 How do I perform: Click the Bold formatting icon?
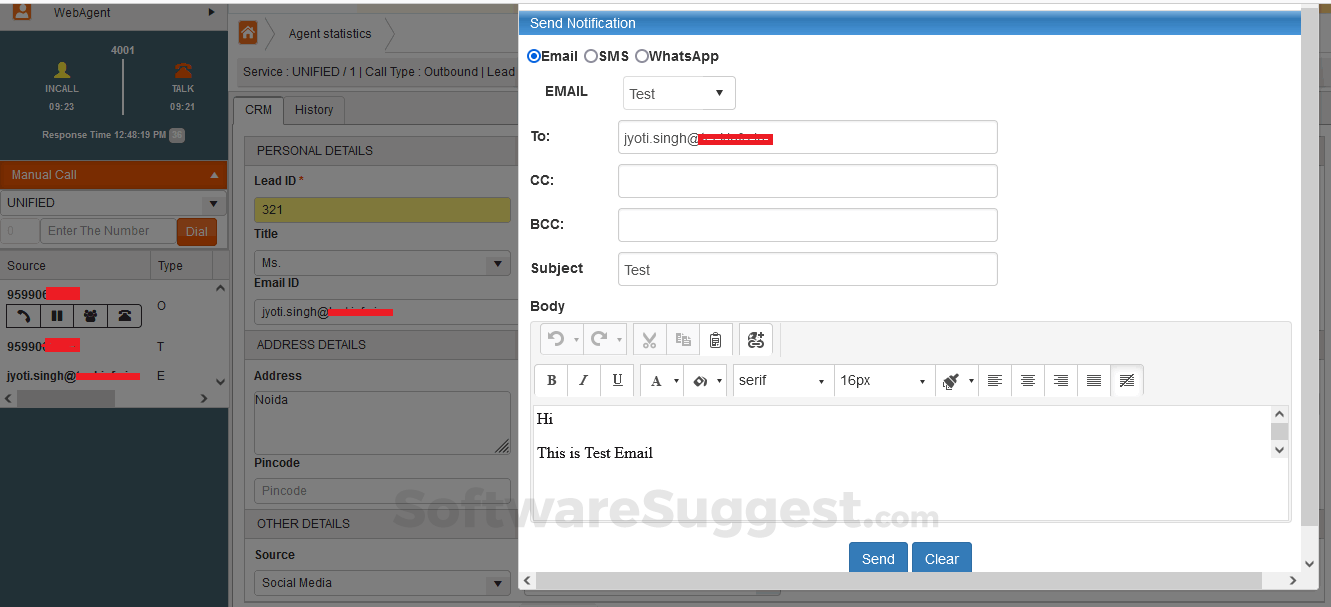551,380
